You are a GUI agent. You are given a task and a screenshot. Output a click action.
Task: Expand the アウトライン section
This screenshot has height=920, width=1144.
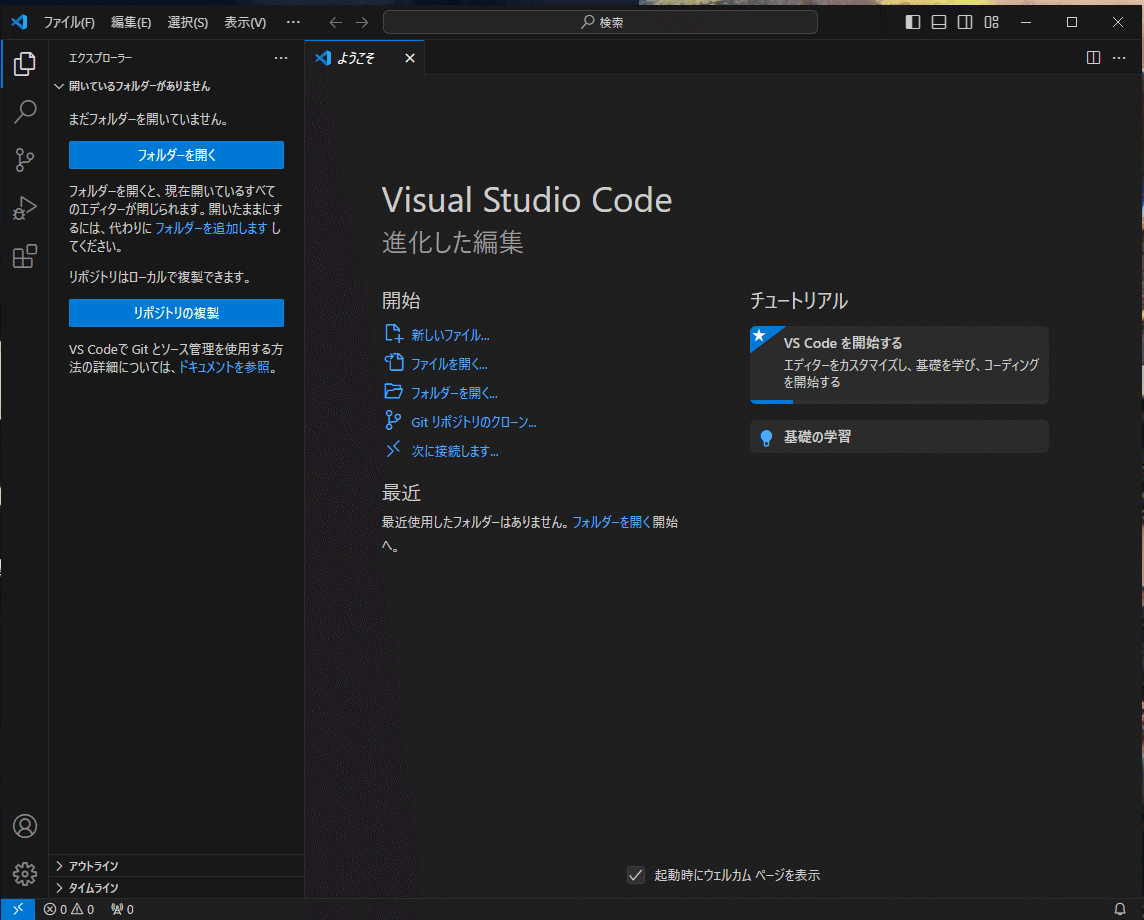pos(176,865)
